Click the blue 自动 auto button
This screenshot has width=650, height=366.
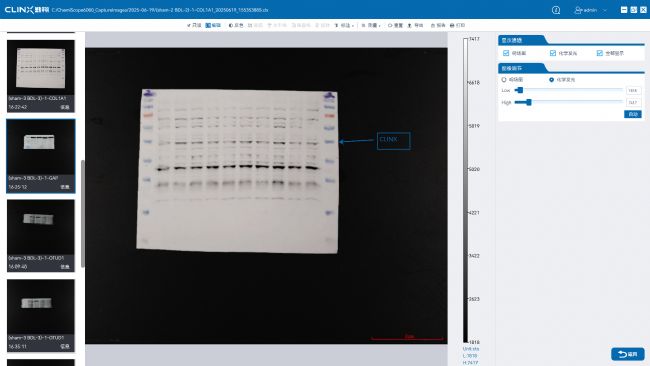pyautogui.click(x=633, y=114)
